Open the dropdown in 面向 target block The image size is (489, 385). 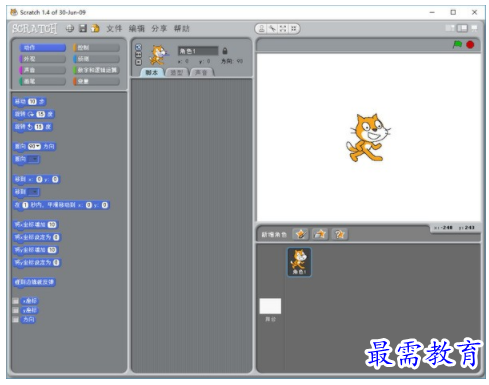pyautogui.click(x=33, y=159)
